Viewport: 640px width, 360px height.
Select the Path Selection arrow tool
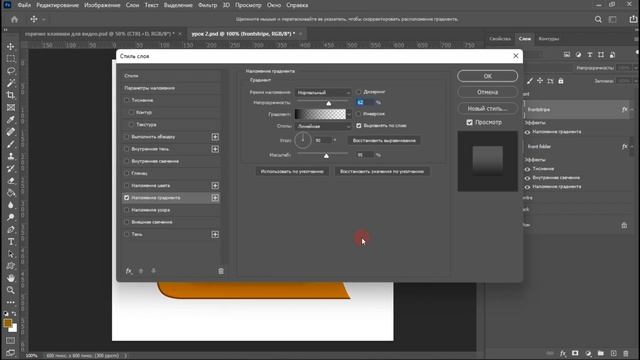11,254
